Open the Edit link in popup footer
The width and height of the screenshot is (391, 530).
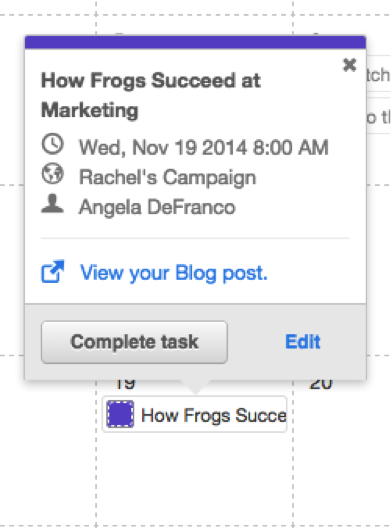pos(302,342)
